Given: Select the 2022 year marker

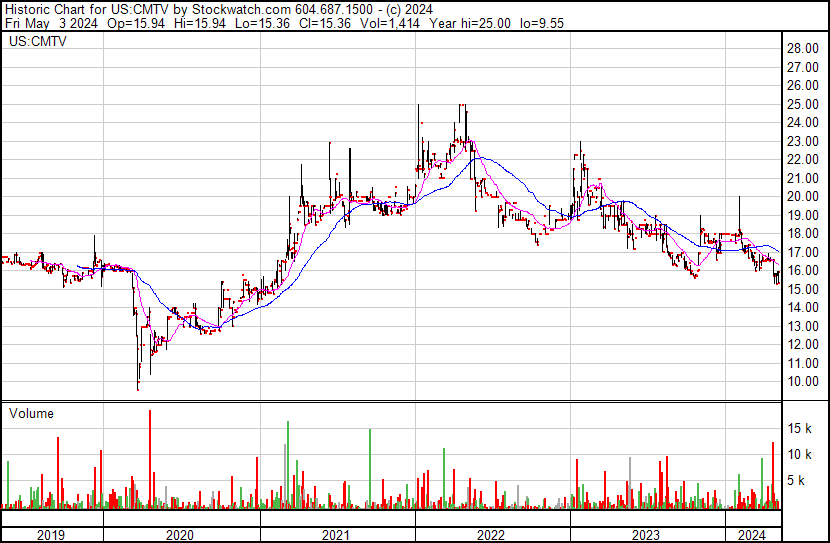Looking at the screenshot, I should (x=492, y=535).
